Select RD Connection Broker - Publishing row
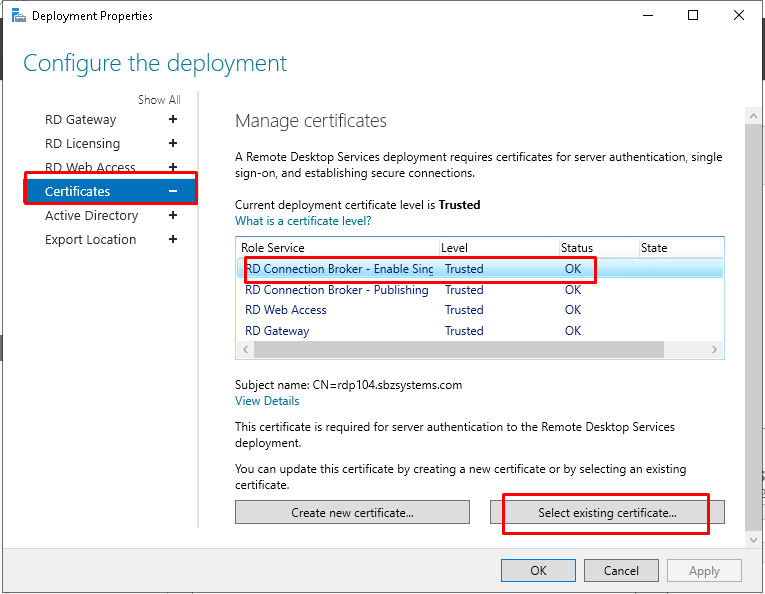Image resolution: width=765 pixels, height=594 pixels. 336,290
